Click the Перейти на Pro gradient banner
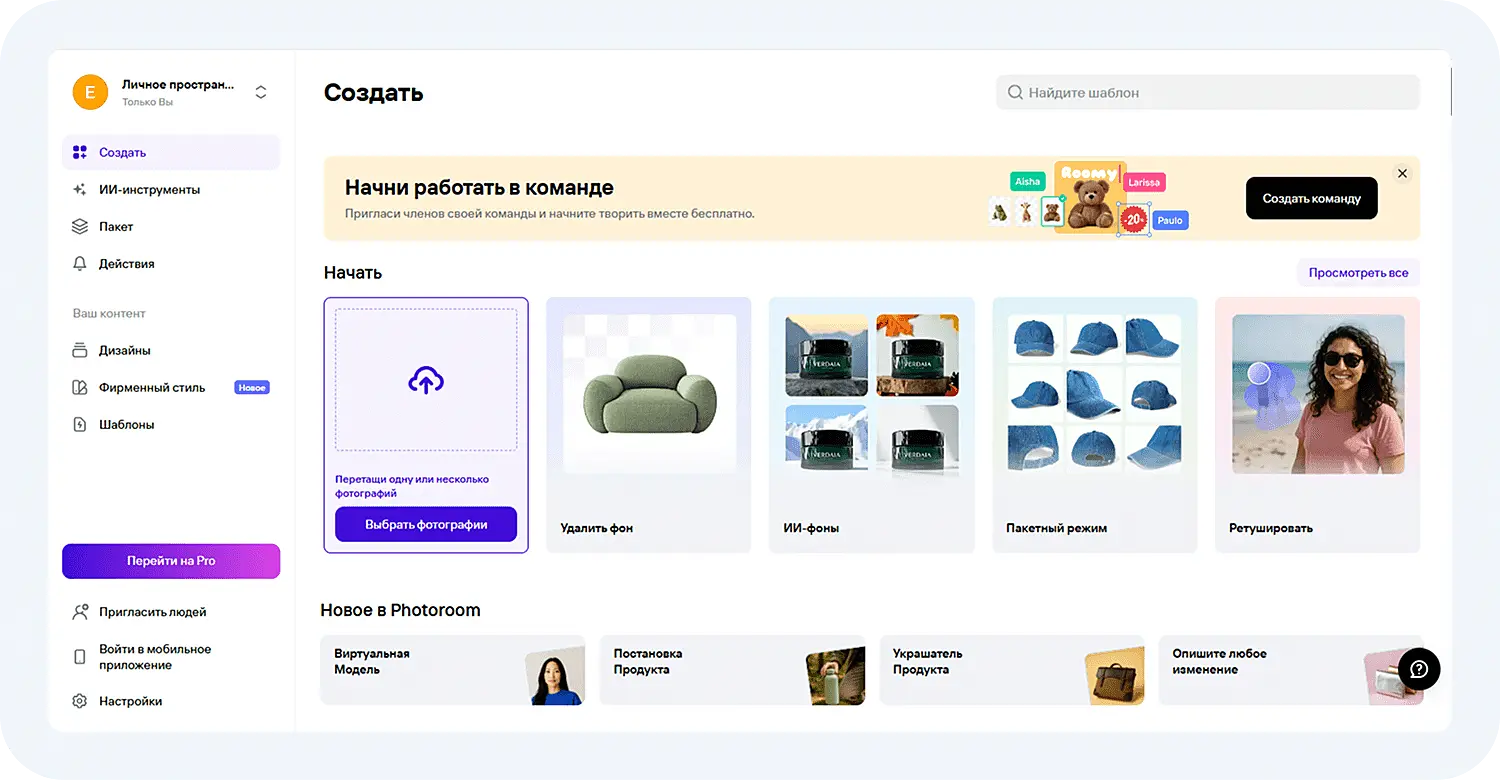This screenshot has height=780, width=1500. click(x=170, y=561)
